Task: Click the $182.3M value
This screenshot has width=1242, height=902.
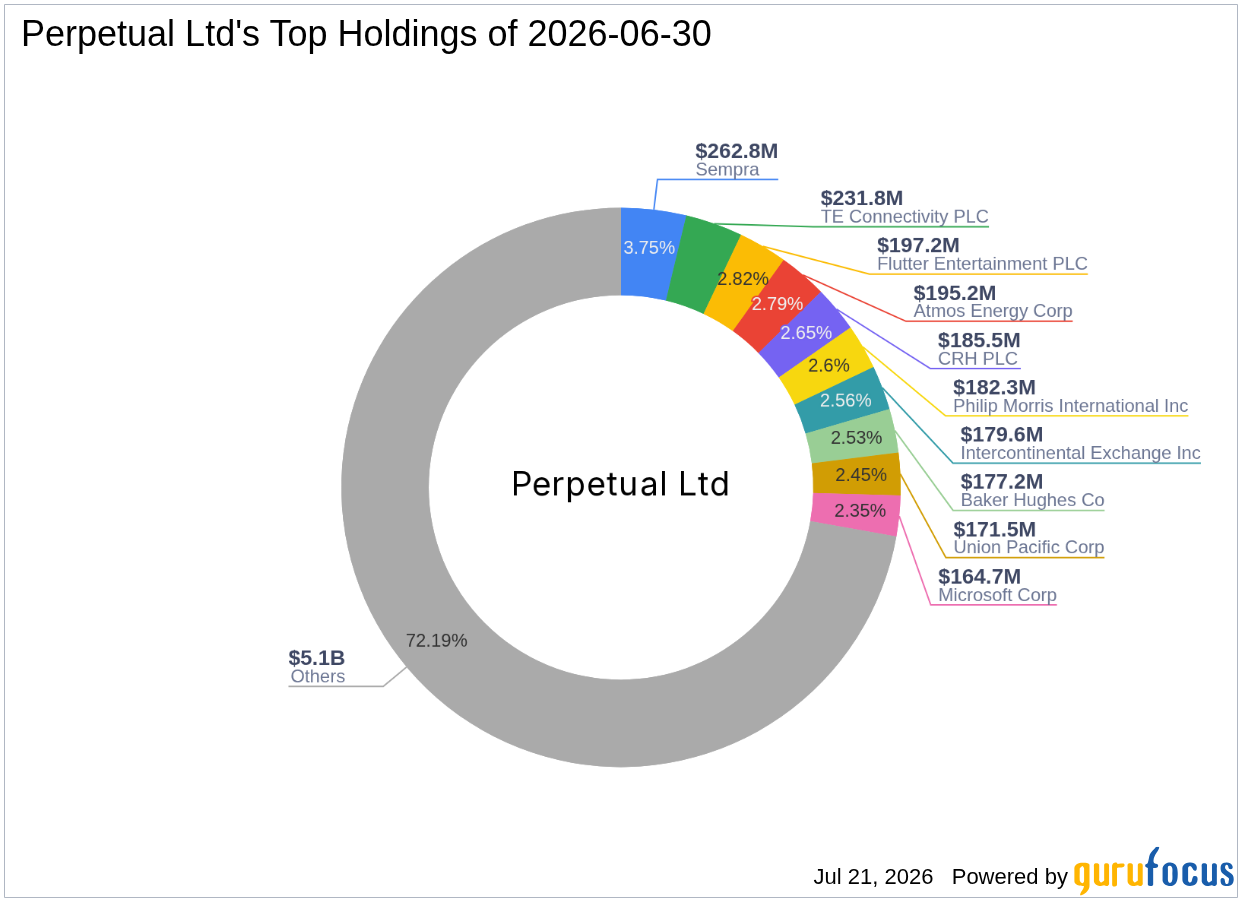Action: click(x=994, y=387)
